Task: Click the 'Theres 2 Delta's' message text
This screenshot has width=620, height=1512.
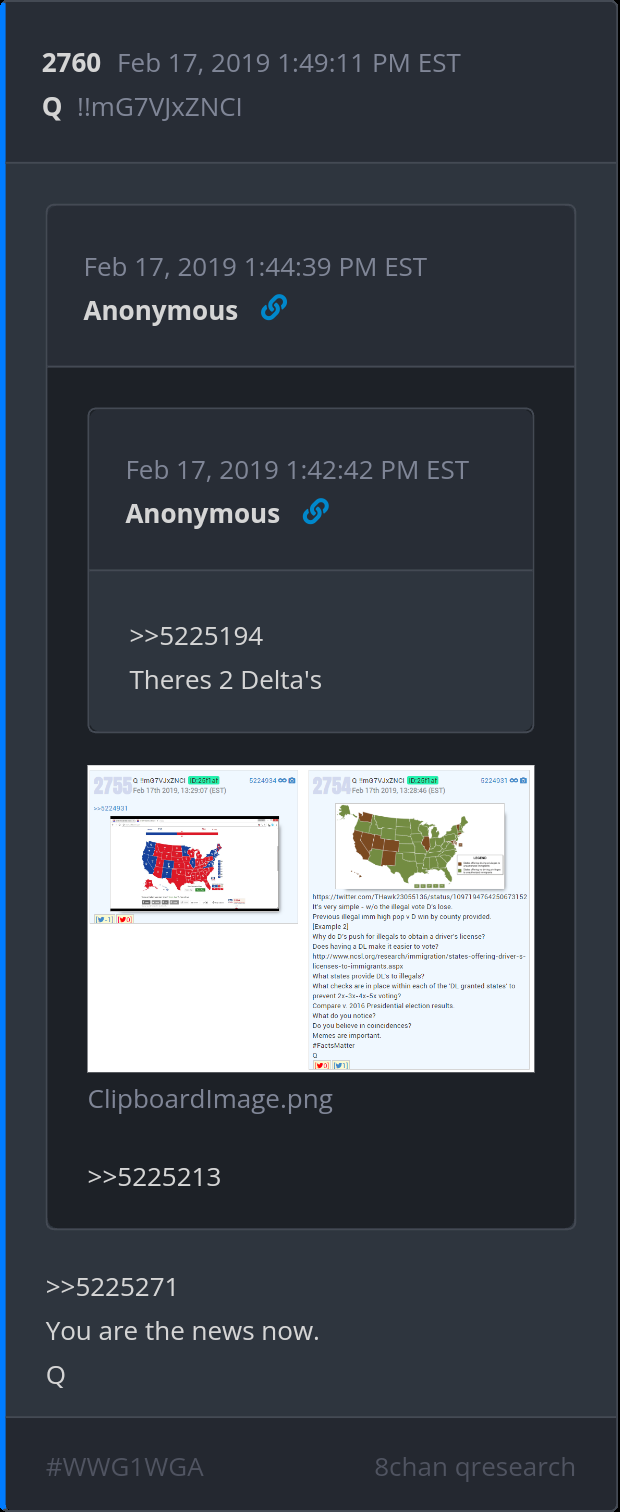Action: (226, 681)
